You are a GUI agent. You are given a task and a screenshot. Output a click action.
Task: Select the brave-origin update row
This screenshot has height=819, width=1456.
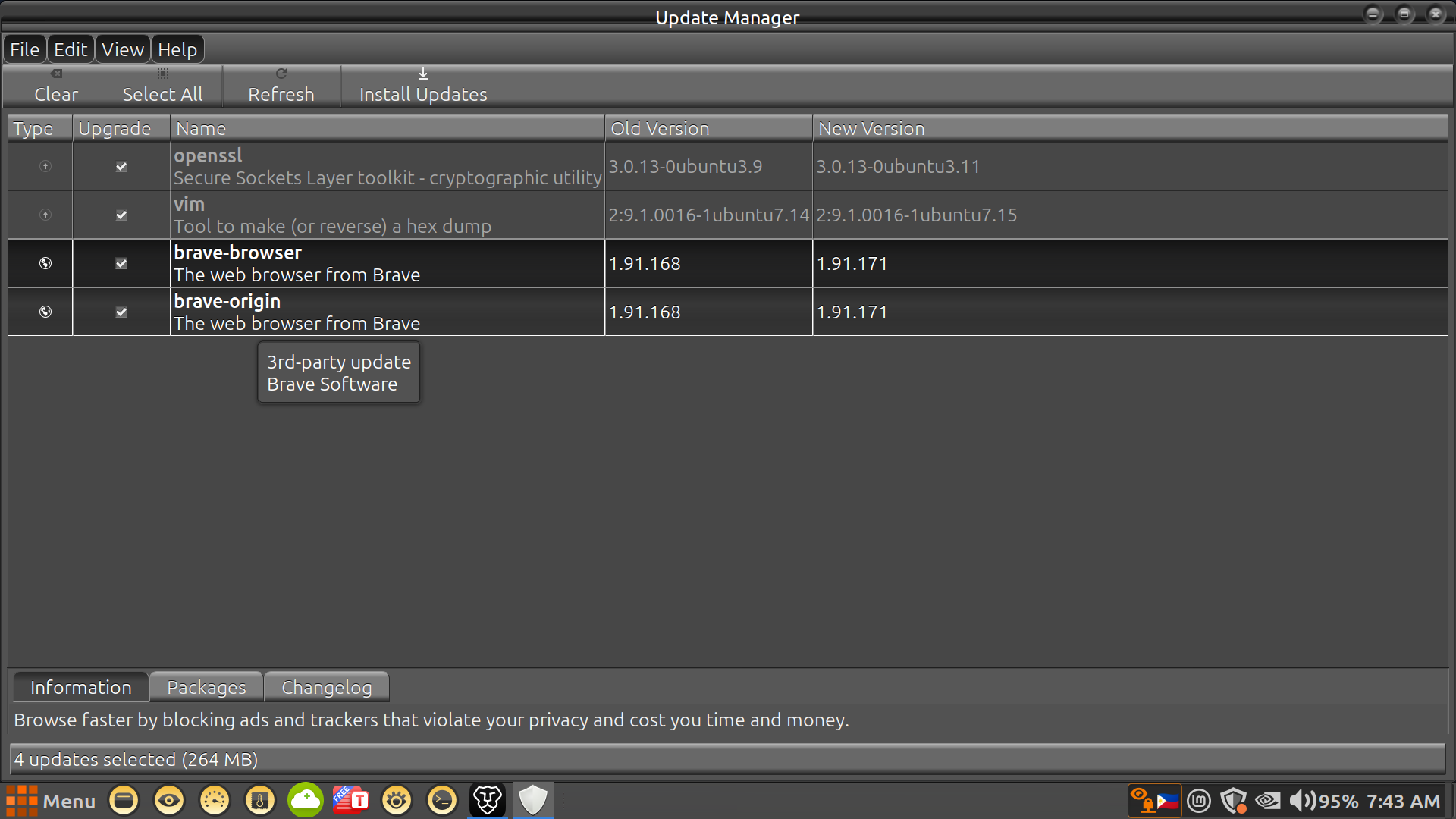tap(728, 312)
